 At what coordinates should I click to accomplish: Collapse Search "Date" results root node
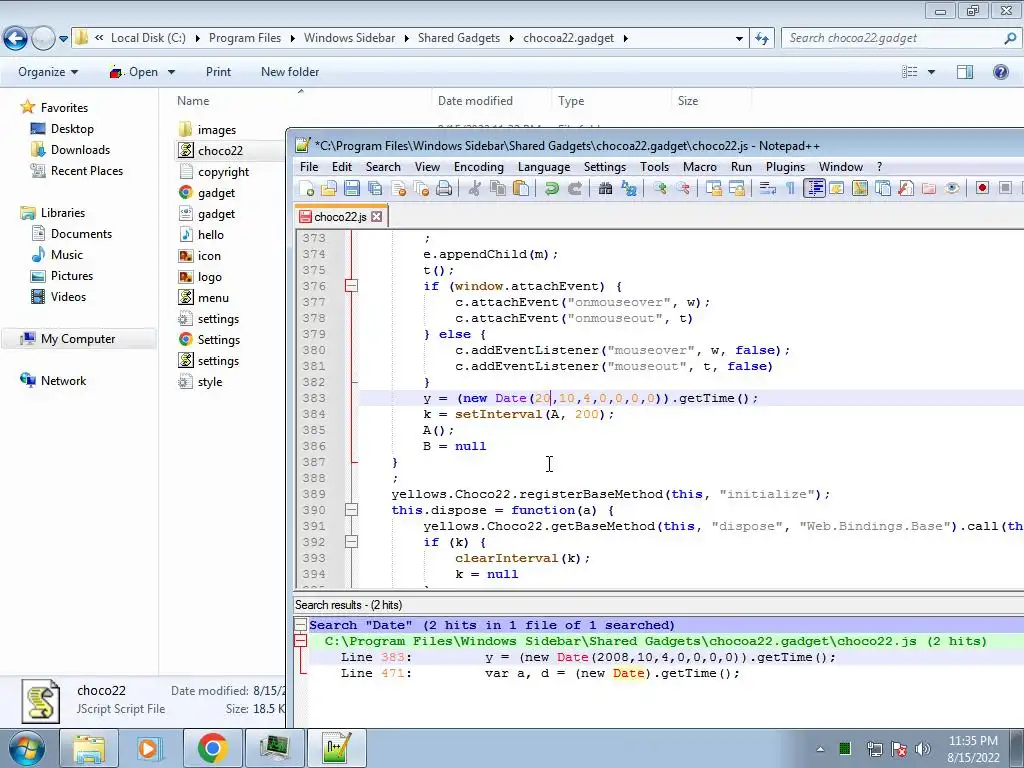tap(300, 625)
